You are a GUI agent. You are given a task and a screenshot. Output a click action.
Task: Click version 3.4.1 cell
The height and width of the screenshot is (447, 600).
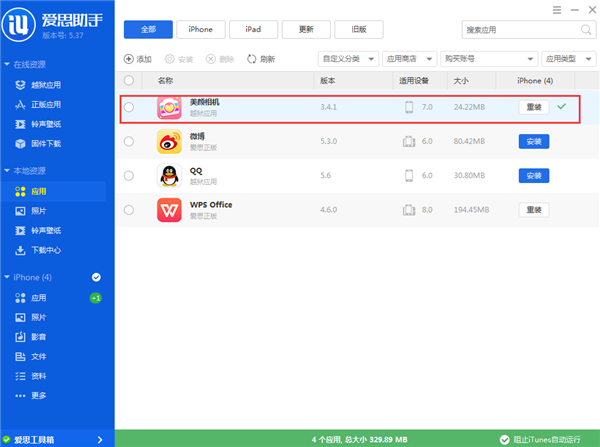[329, 107]
